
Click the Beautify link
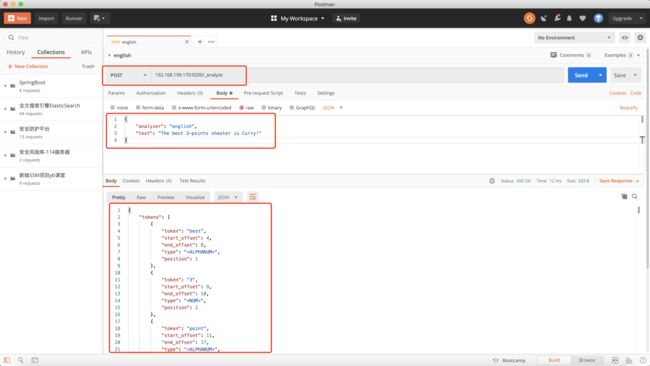coord(628,108)
